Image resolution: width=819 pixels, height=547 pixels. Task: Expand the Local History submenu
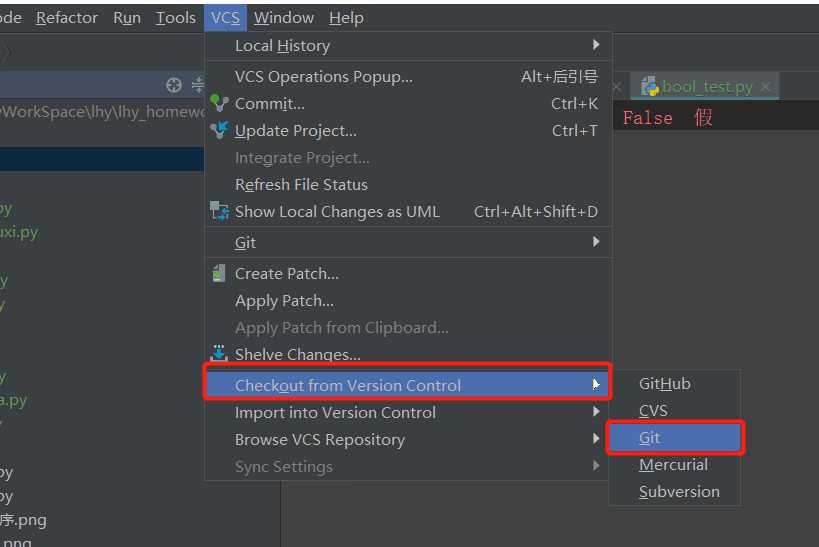[596, 45]
